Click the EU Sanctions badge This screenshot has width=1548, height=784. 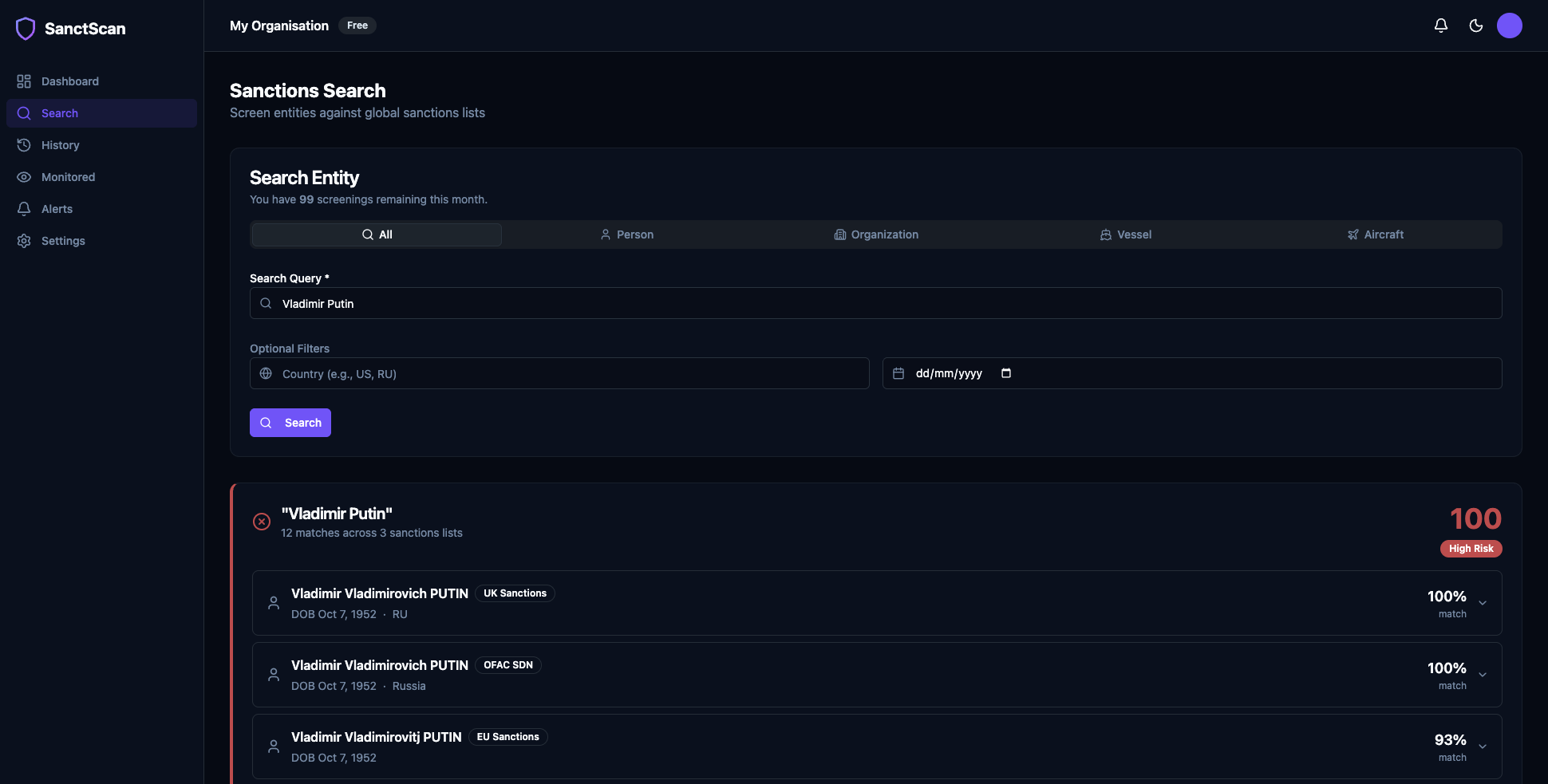[x=508, y=737]
